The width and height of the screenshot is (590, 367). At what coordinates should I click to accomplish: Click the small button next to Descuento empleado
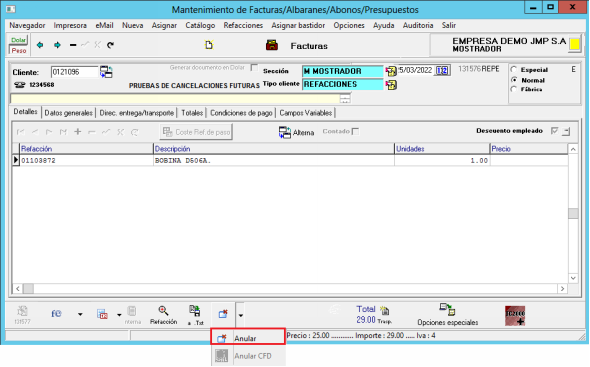[x=566, y=131]
